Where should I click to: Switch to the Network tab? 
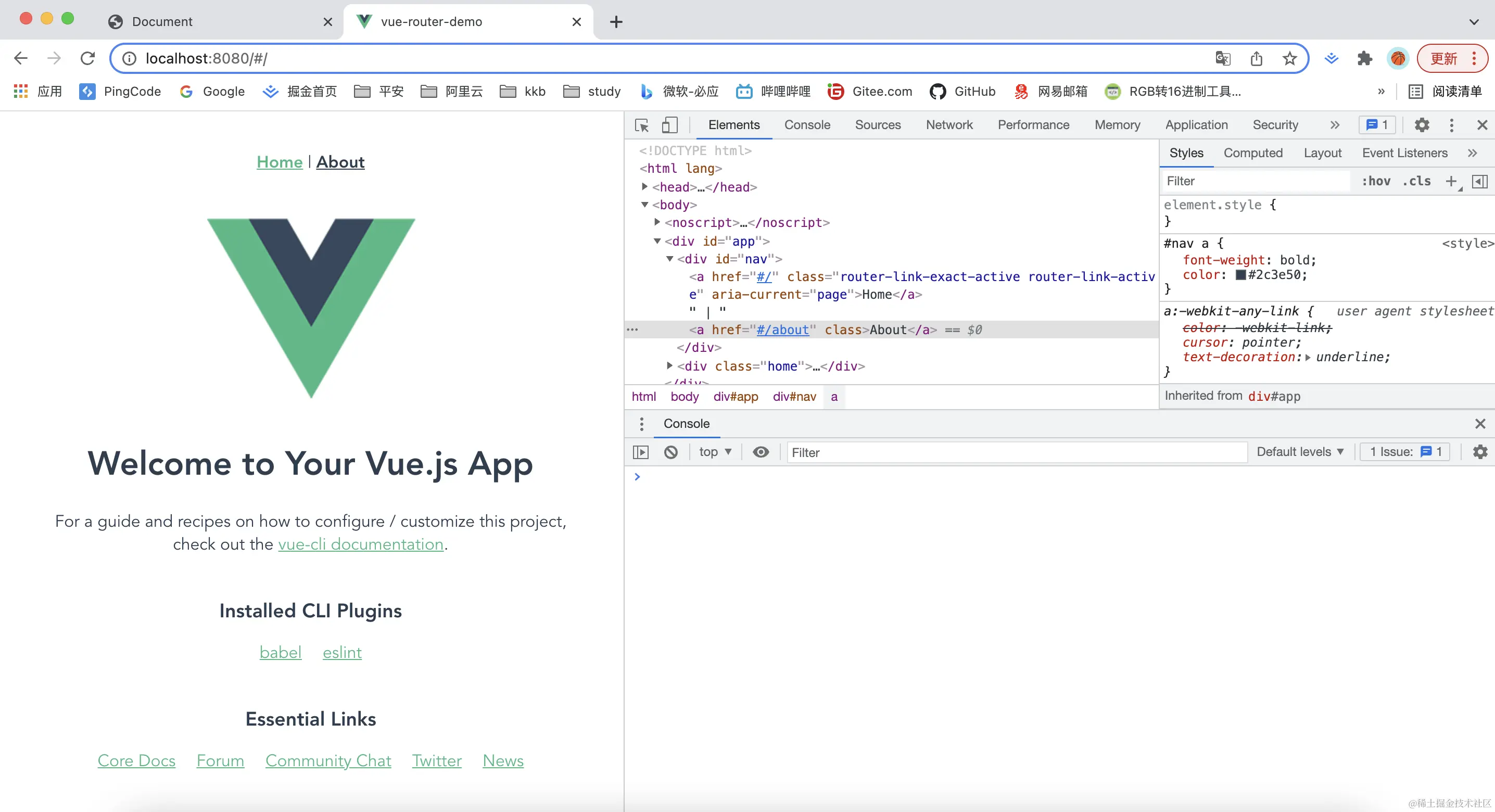tap(949, 125)
